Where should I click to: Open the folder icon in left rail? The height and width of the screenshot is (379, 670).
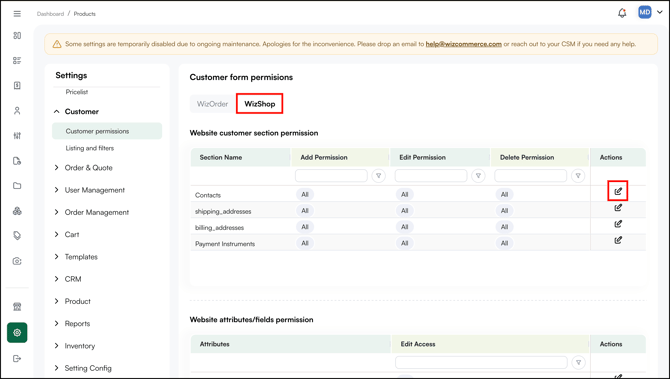pyautogui.click(x=17, y=186)
